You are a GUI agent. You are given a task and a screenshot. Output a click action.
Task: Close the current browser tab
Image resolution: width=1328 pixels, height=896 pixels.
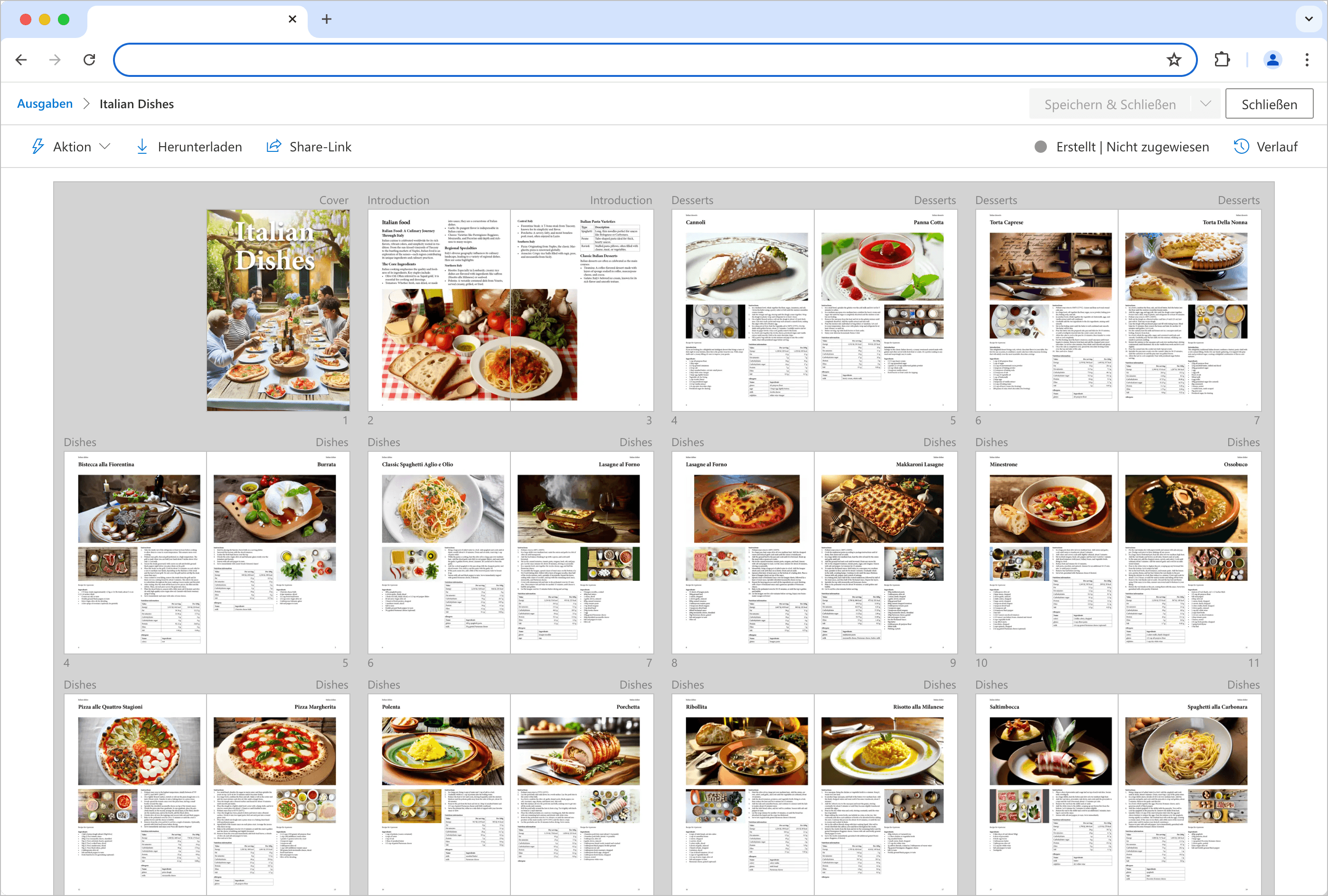(x=292, y=19)
